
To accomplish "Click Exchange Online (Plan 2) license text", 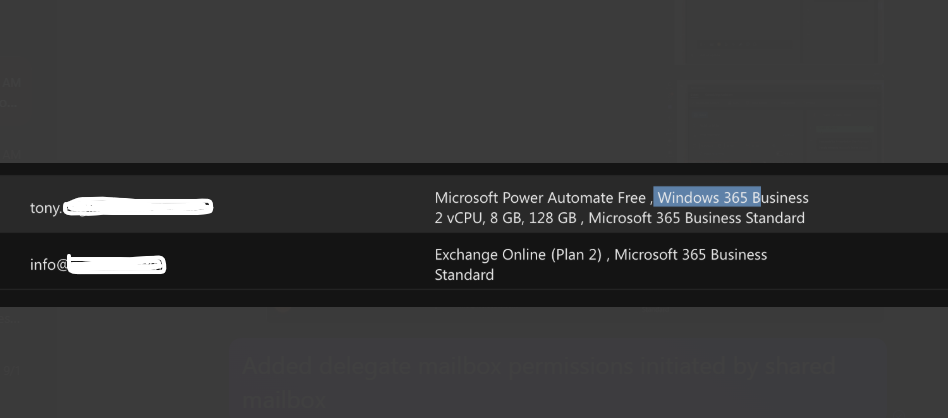I will tap(518, 255).
